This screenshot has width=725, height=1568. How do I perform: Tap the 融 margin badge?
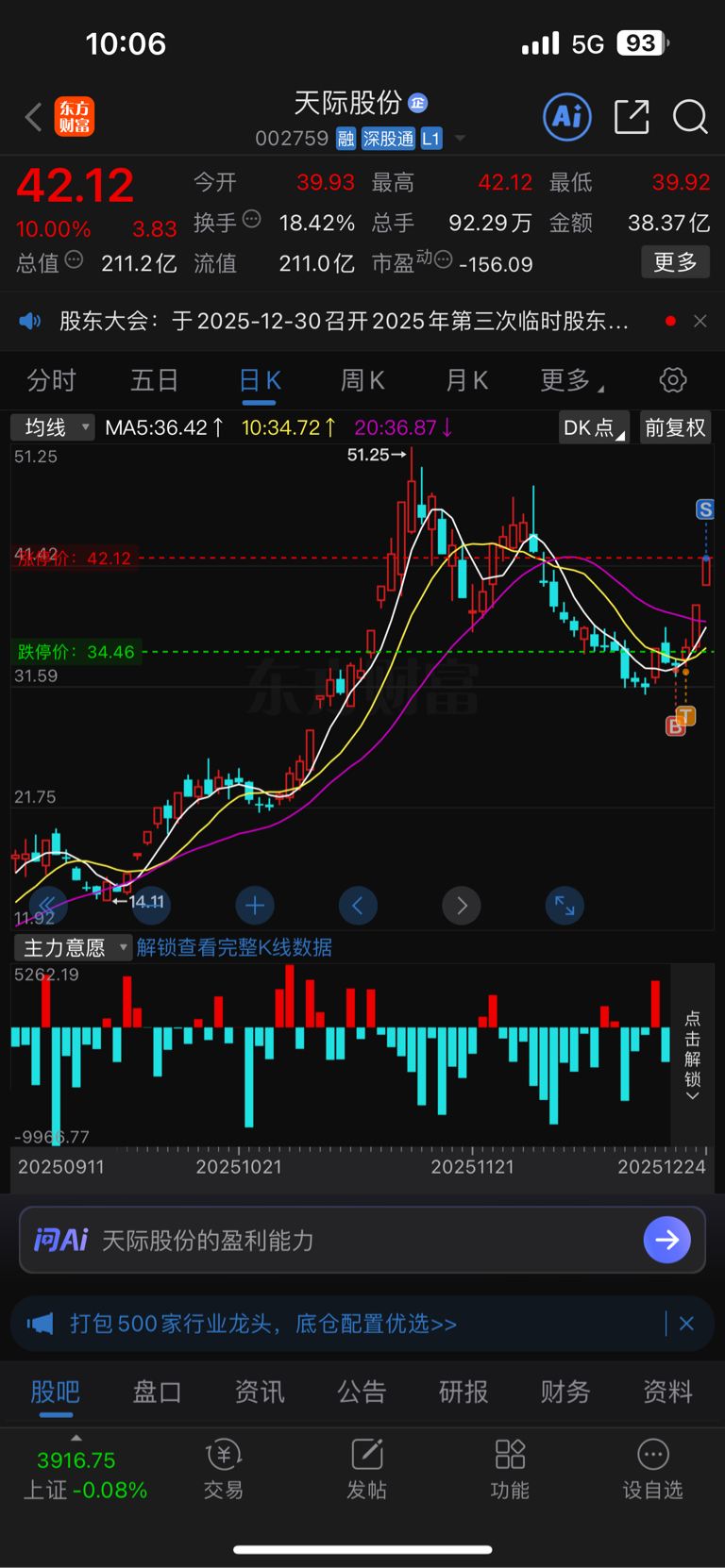346,139
